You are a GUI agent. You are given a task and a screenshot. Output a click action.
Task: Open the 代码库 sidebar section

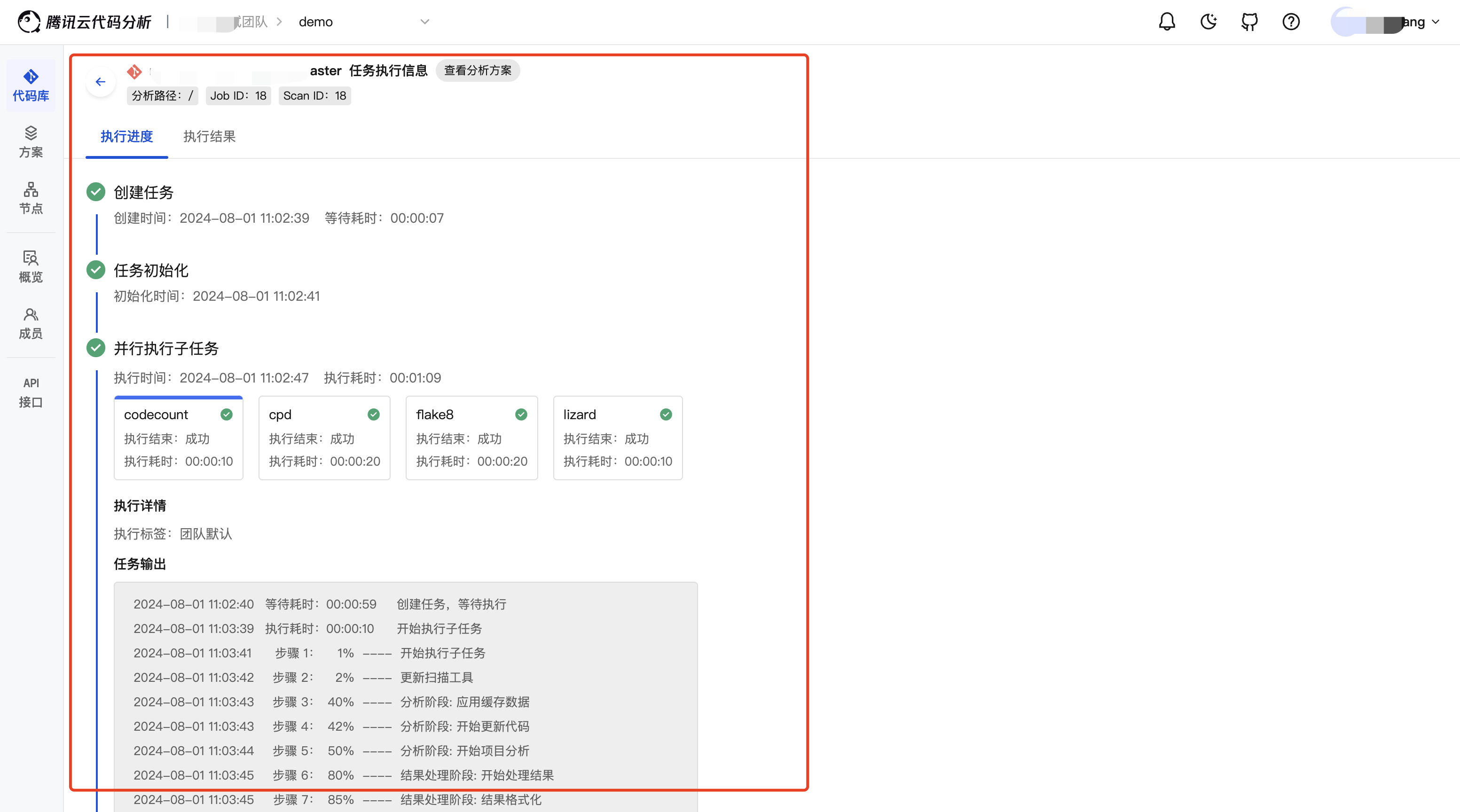pyautogui.click(x=31, y=86)
